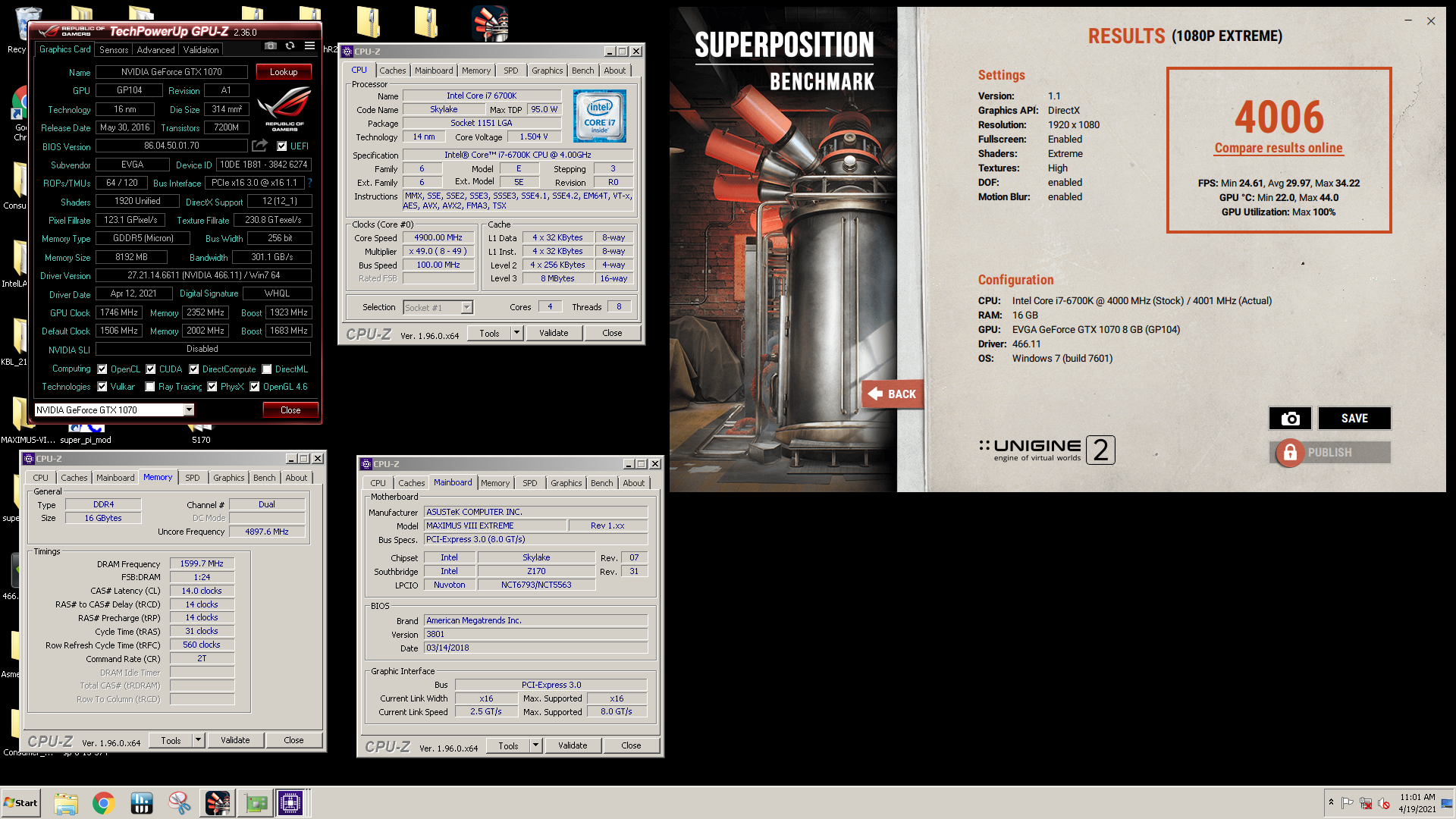1456x819 pixels.
Task: Click the GPU name field NVIDIA GeForce GTX 1070
Action: click(x=171, y=72)
